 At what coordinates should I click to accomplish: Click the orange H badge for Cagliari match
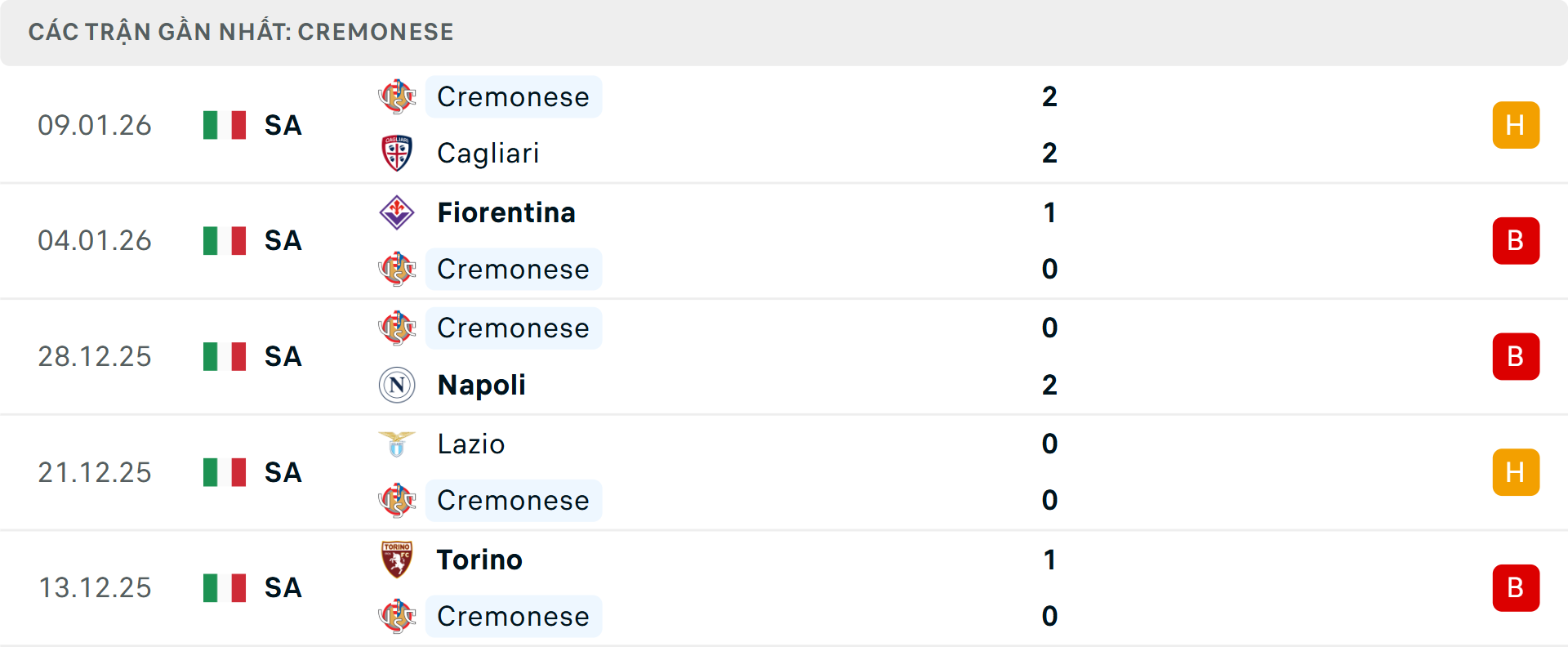(x=1516, y=125)
